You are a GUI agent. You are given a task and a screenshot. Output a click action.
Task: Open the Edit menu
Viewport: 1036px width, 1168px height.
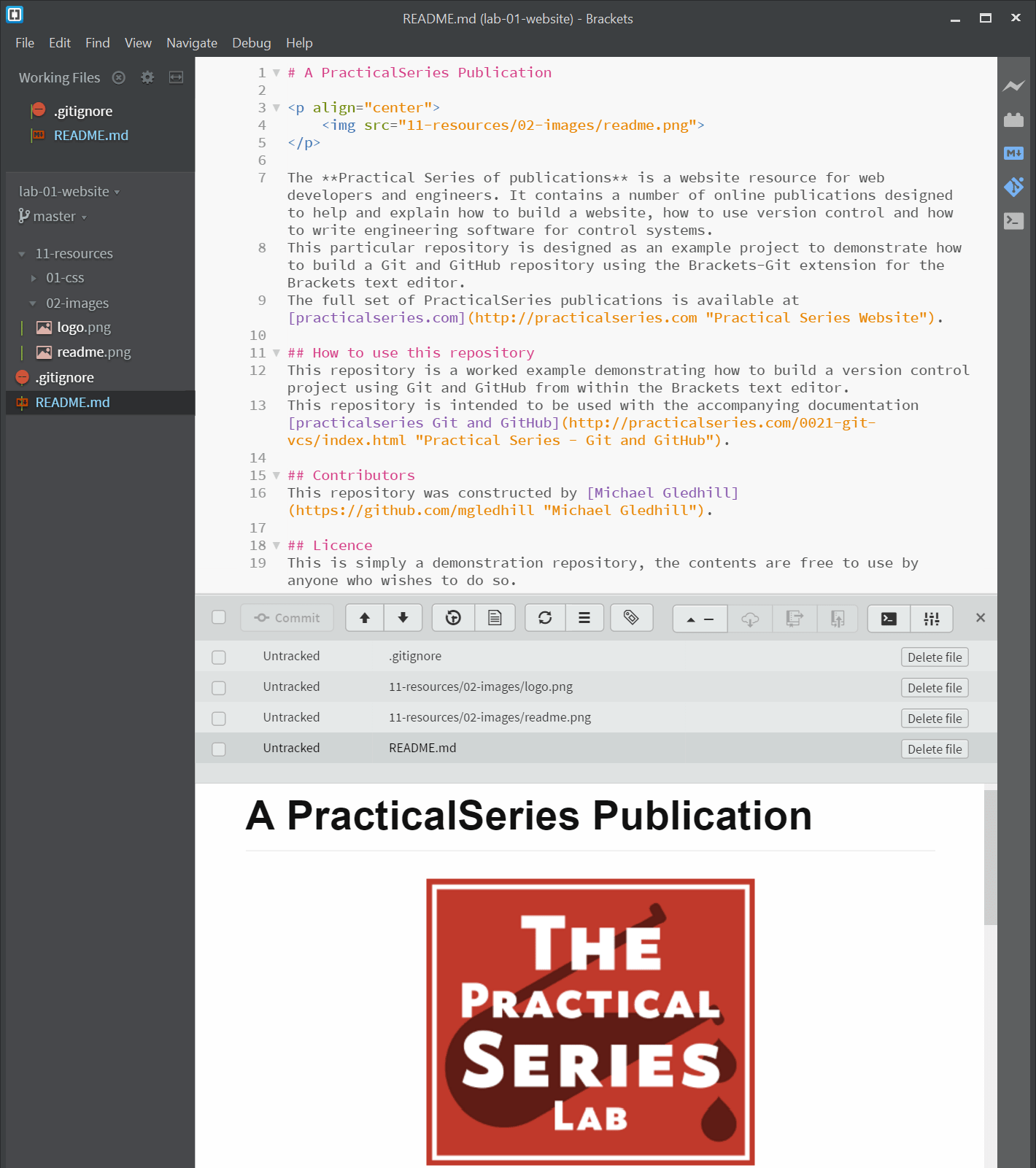[x=60, y=43]
